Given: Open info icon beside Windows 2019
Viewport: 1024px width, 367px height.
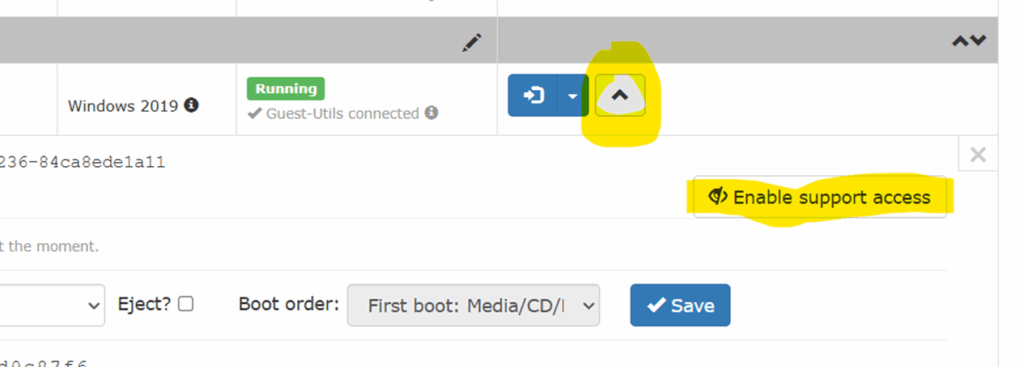Looking at the screenshot, I should coord(191,104).
